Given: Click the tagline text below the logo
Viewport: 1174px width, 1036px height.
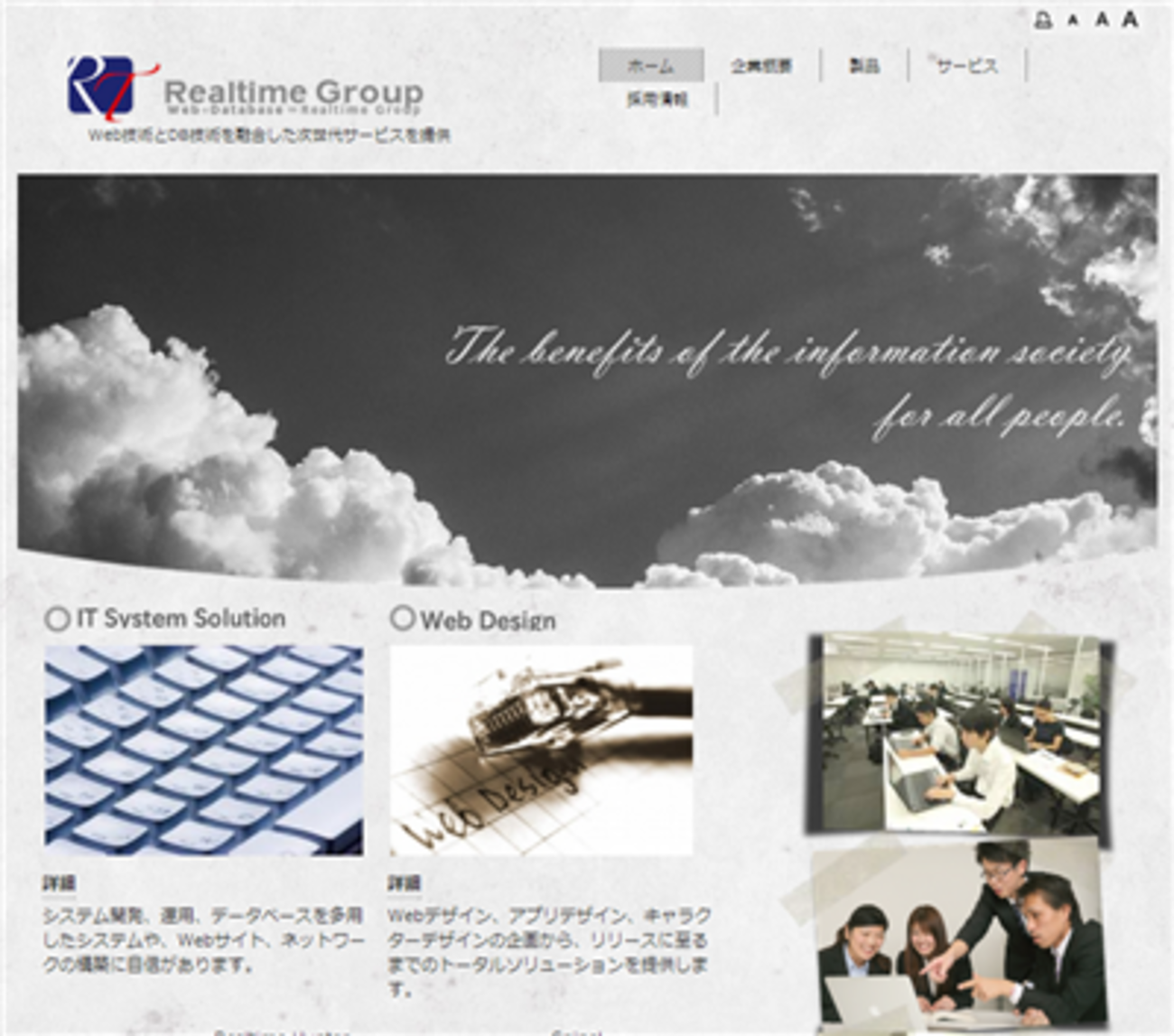Looking at the screenshot, I should coord(269,135).
